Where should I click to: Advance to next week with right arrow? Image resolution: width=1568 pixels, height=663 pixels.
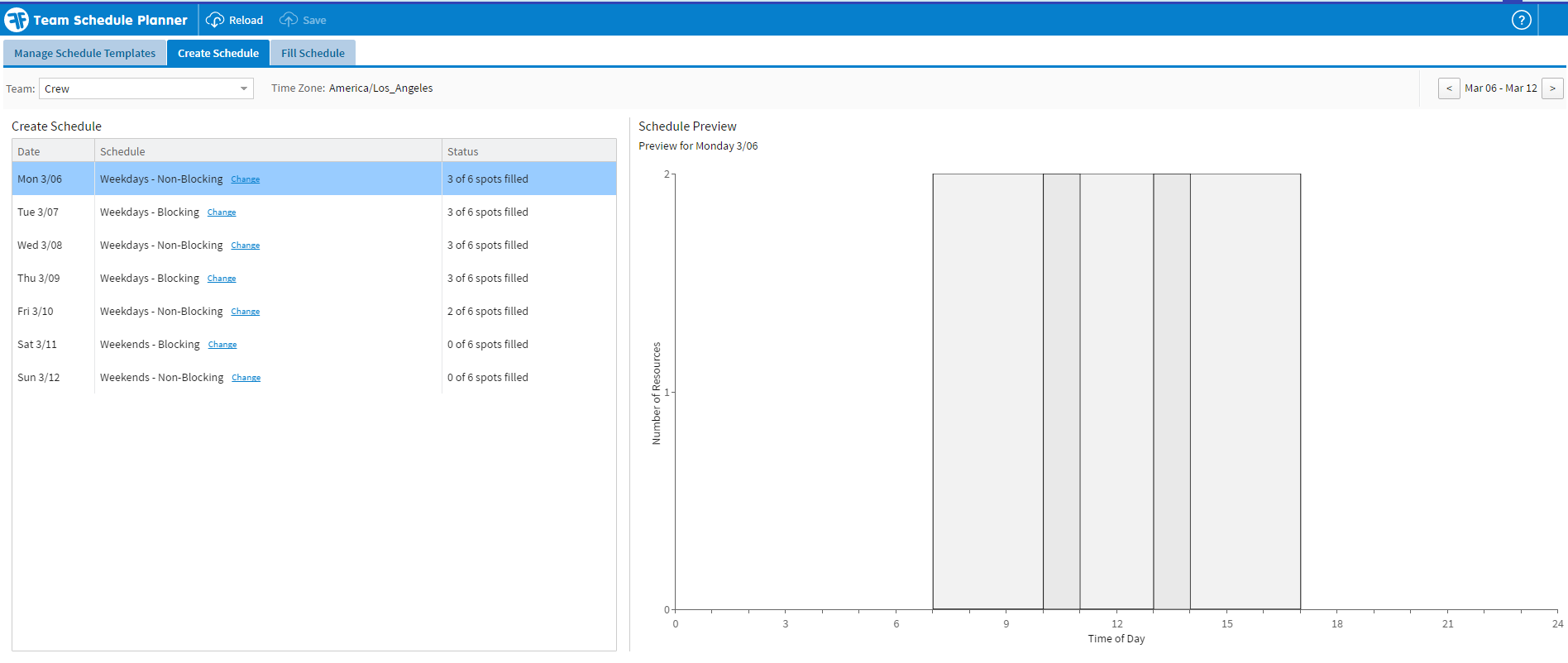pyautogui.click(x=1552, y=88)
